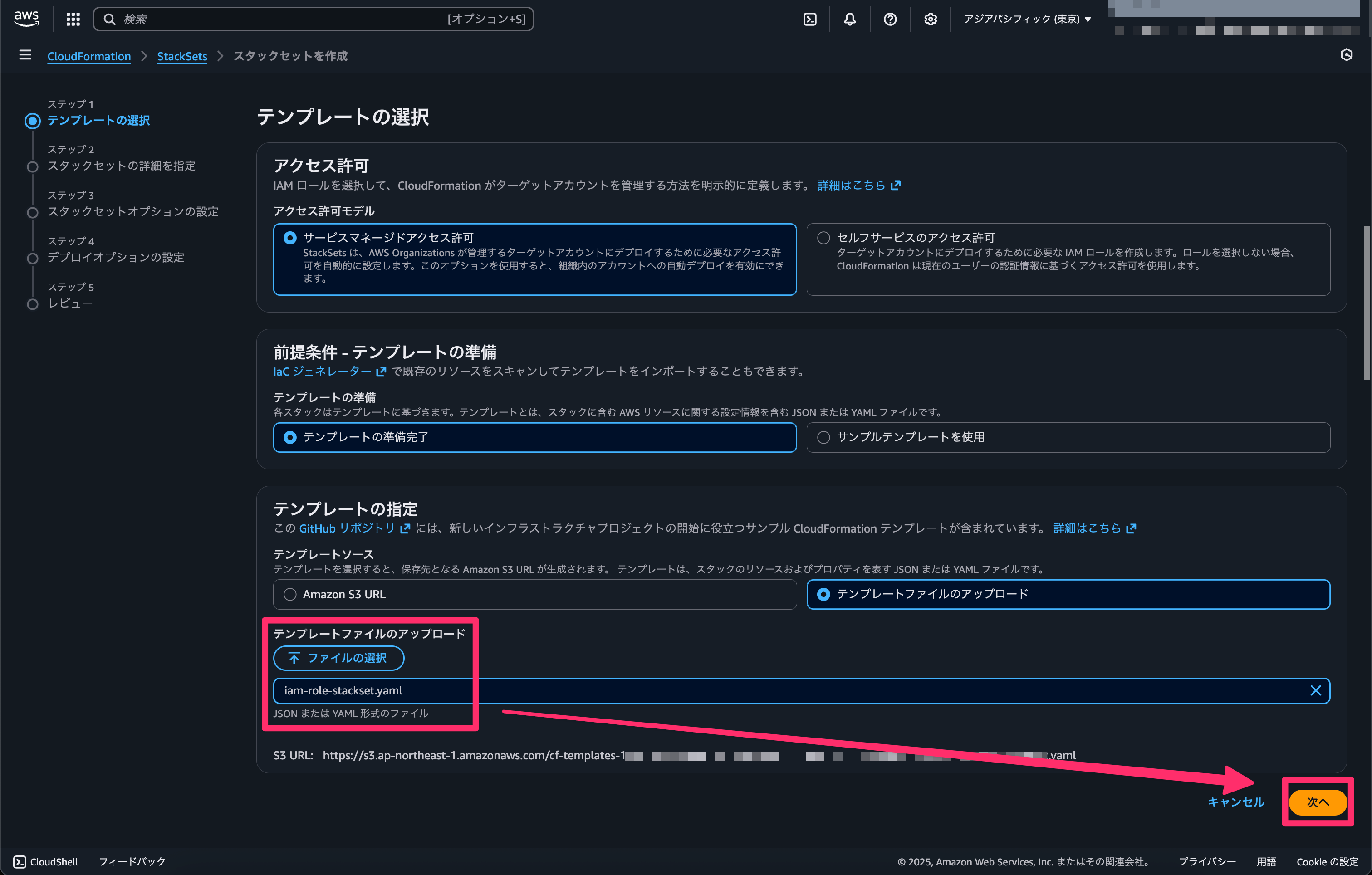Open the アジアパシフィック (東京) region dropdown
The image size is (1372, 875).
click(x=1027, y=20)
